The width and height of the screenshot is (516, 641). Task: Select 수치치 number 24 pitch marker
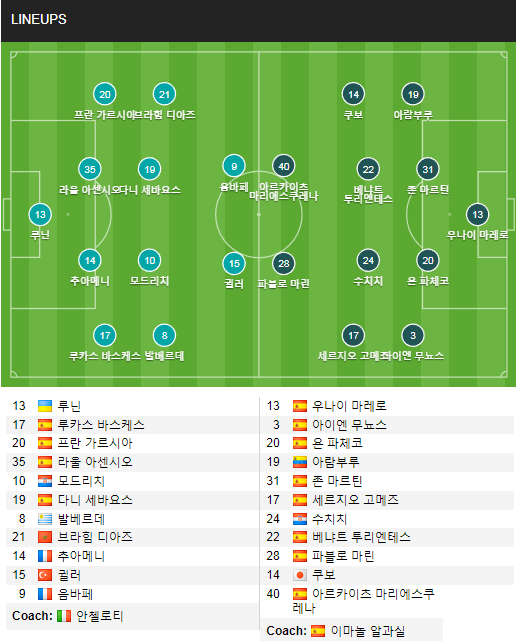368,260
